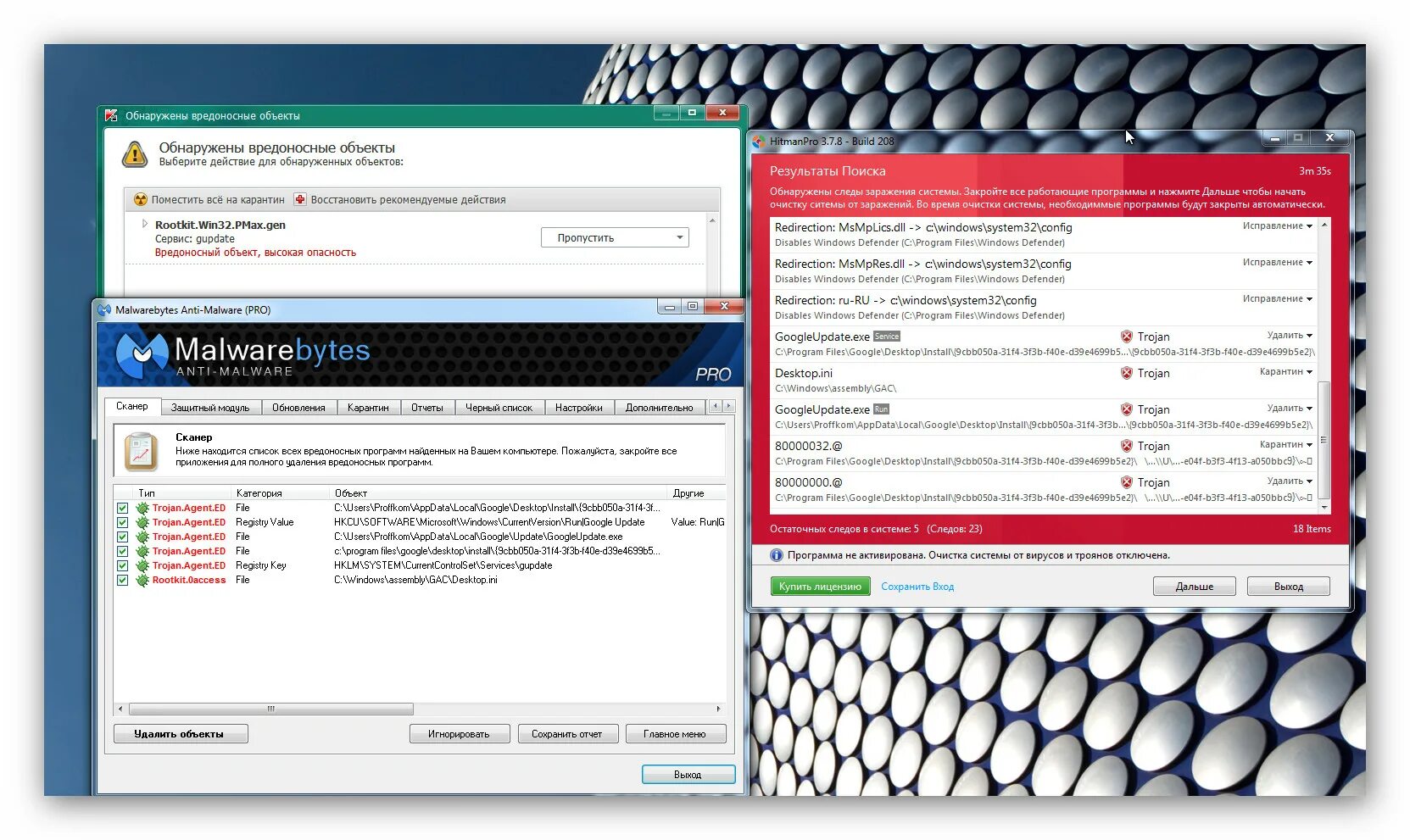This screenshot has width=1410, height=840.
Task: Click the scanner clipboard report icon
Action: tap(141, 451)
